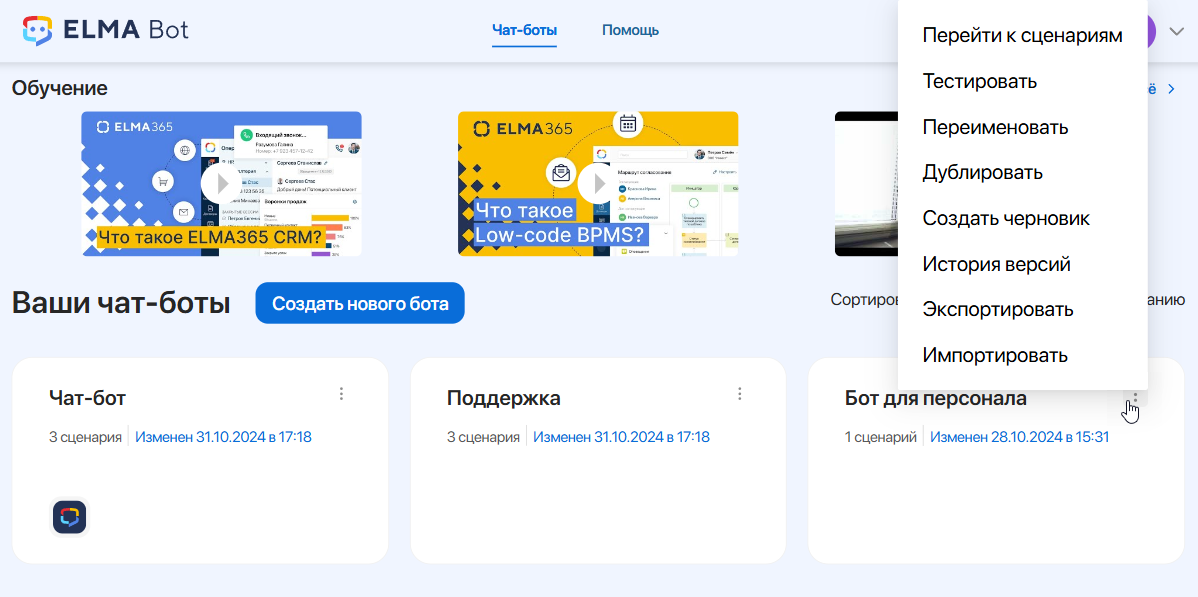Screen dimensions: 1198x597
Task: Choose Тестировать from context menu
Action: point(979,82)
